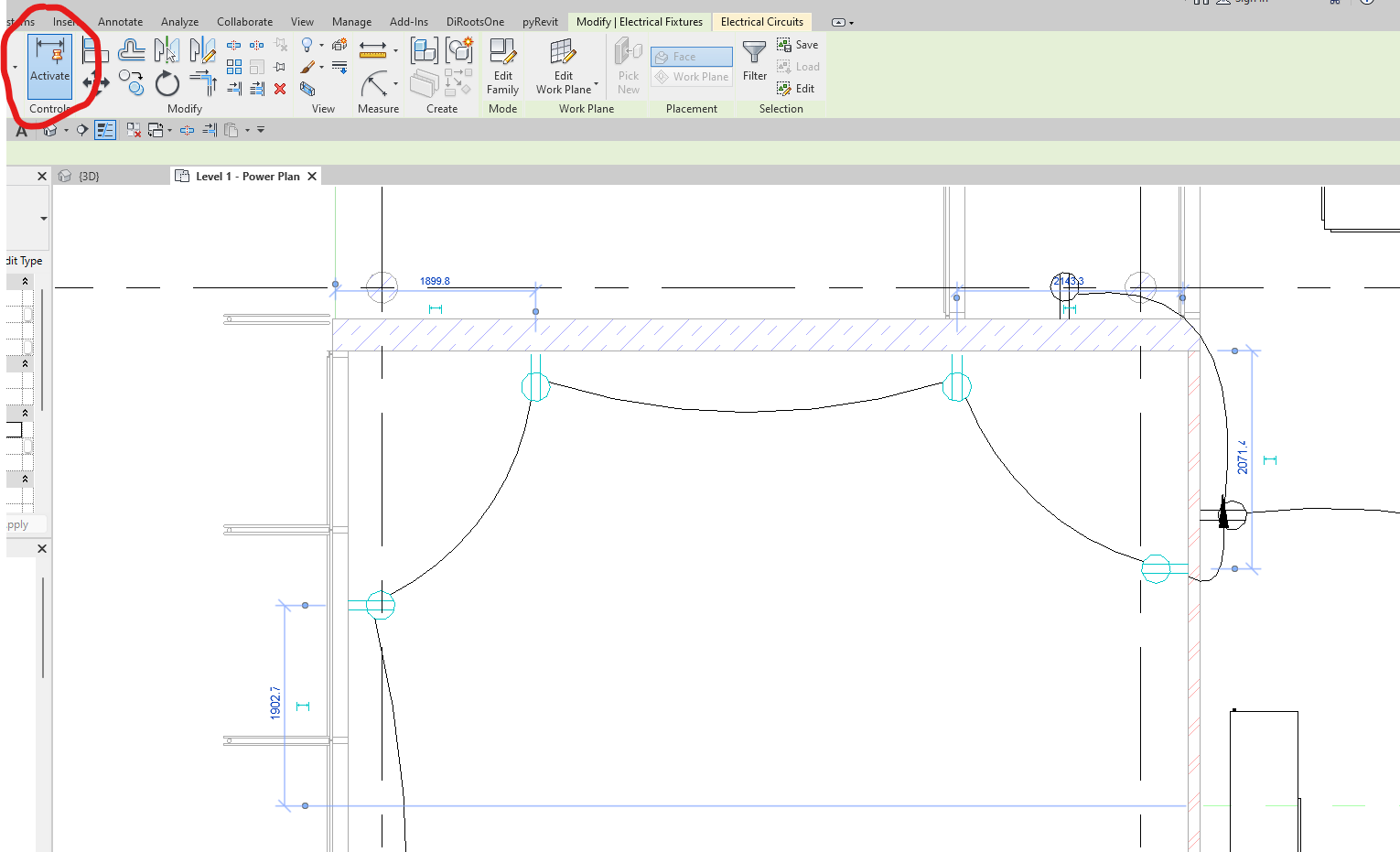Click the Save button in Selection panel
The image size is (1400, 852).
(x=797, y=44)
